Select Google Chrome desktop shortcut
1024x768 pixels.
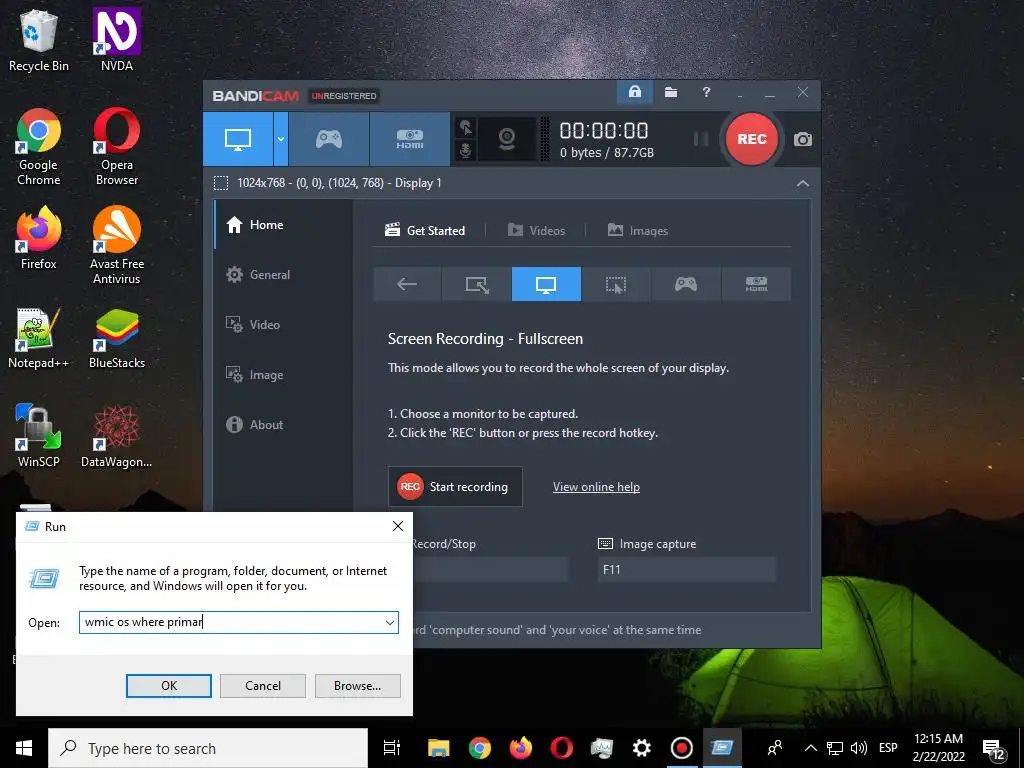click(x=39, y=147)
